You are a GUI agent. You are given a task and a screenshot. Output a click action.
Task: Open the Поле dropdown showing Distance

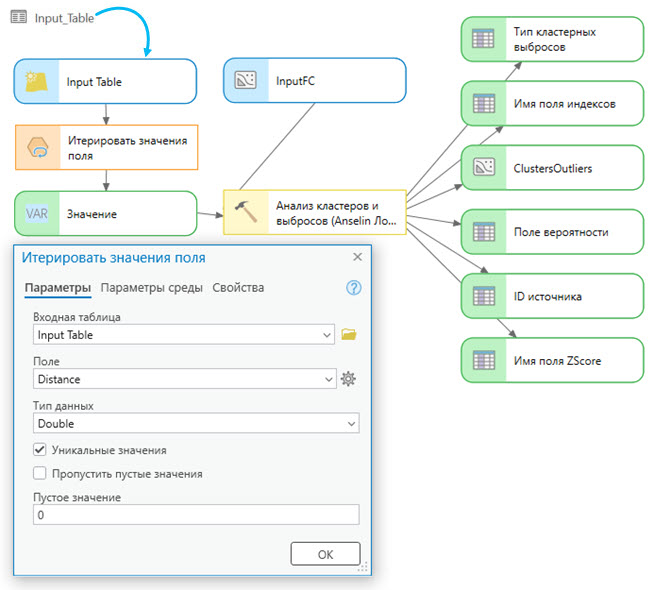click(328, 379)
